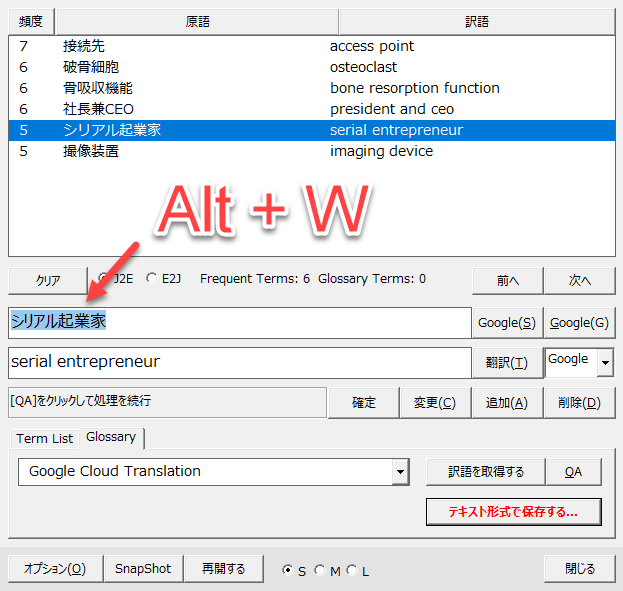Expand the Google Cloud Translation combo box
Viewport: 623px width, 591px height.
pyautogui.click(x=401, y=472)
